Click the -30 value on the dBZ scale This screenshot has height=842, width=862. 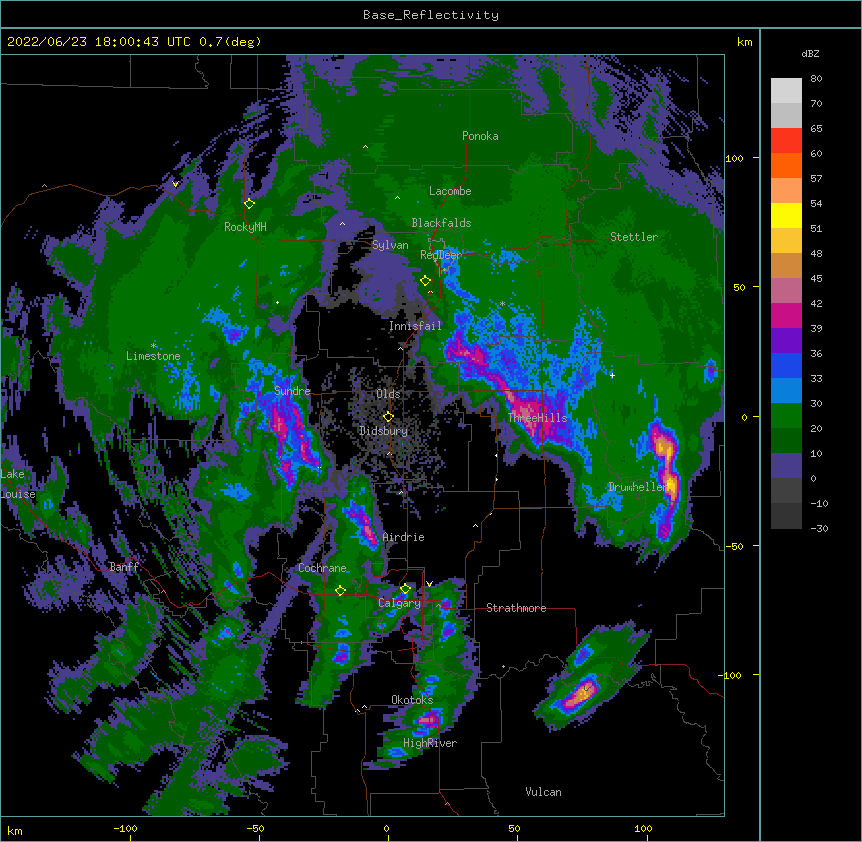(x=819, y=529)
